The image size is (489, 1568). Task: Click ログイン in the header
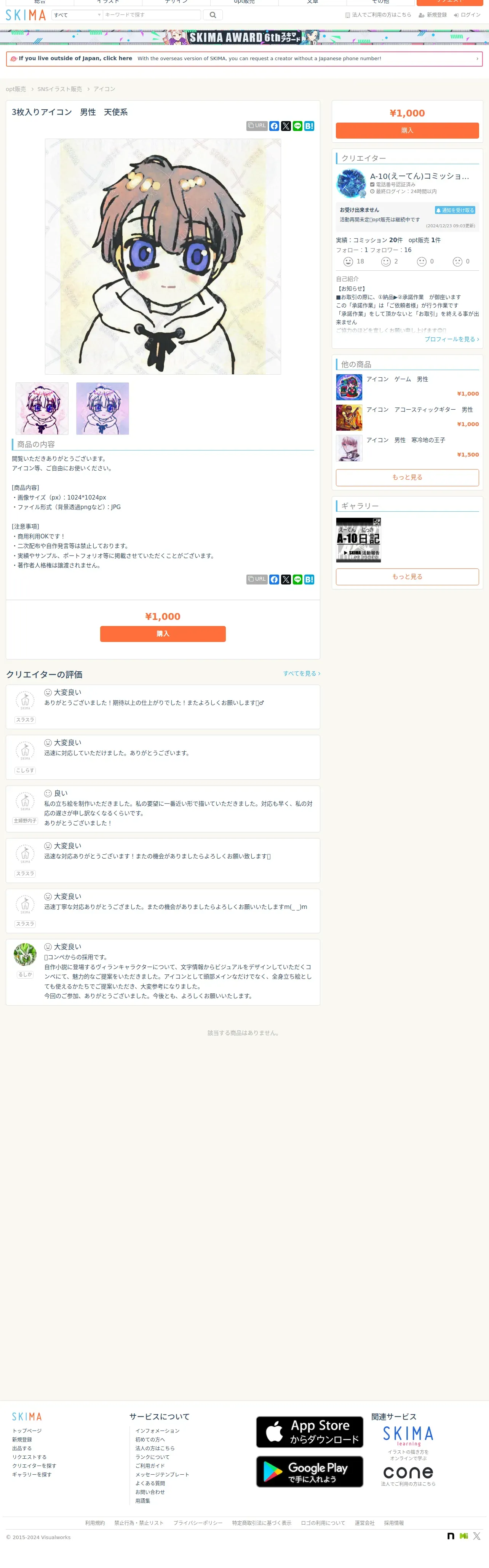[x=467, y=14]
